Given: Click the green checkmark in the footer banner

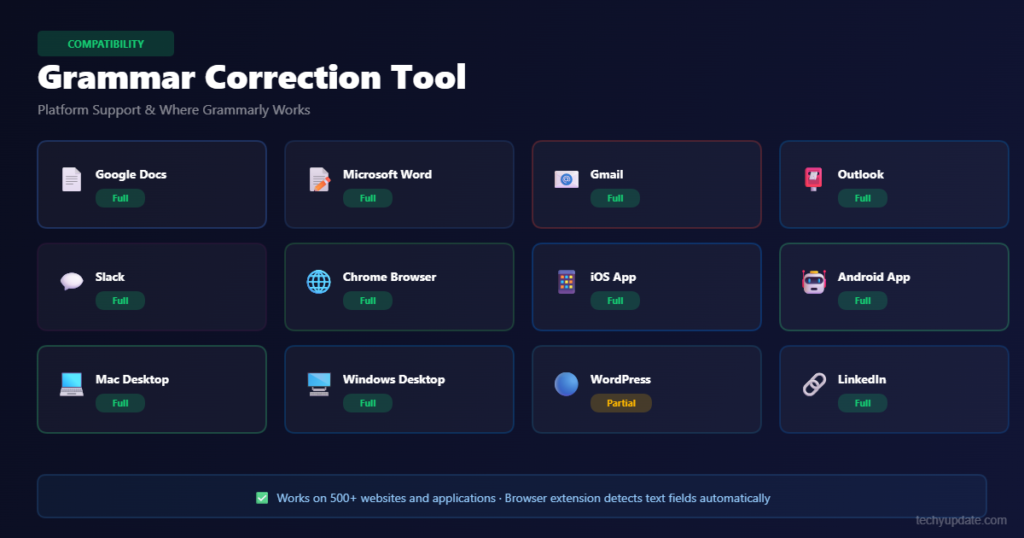Looking at the screenshot, I should tap(262, 498).
